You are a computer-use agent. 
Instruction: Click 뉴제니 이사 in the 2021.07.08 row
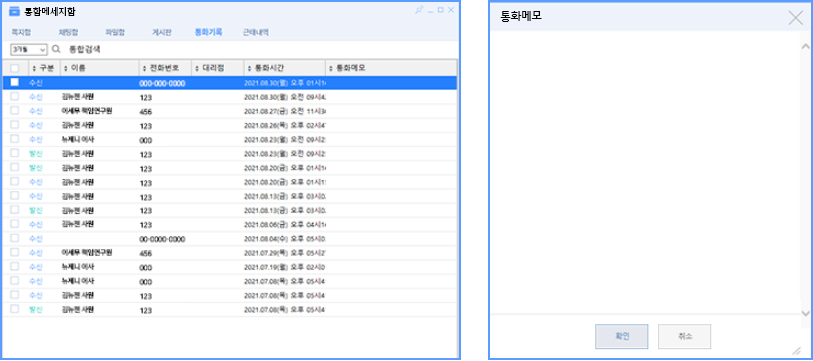pyautogui.click(x=78, y=281)
